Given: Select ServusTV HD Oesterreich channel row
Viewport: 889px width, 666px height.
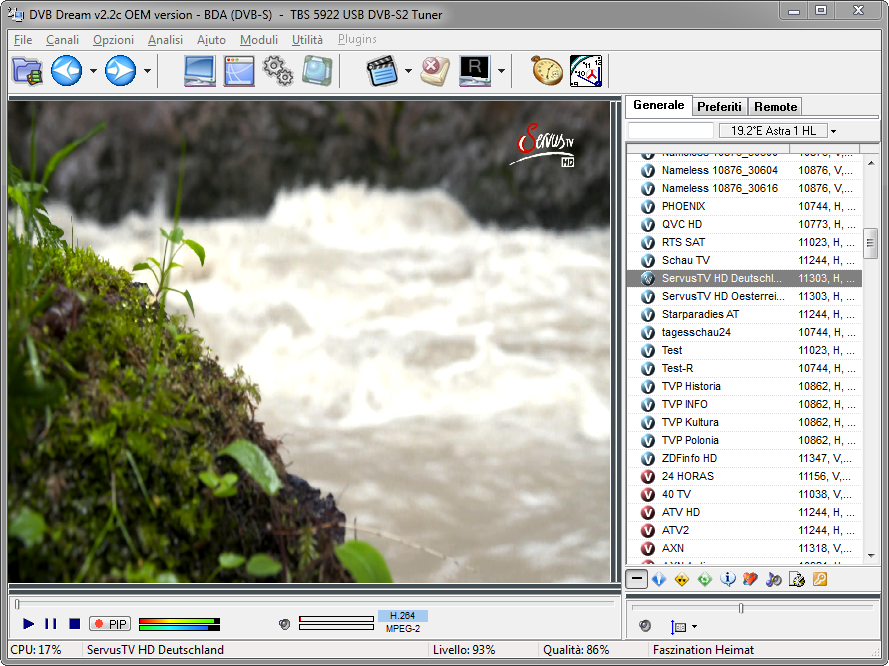Looking at the screenshot, I should click(x=744, y=296).
